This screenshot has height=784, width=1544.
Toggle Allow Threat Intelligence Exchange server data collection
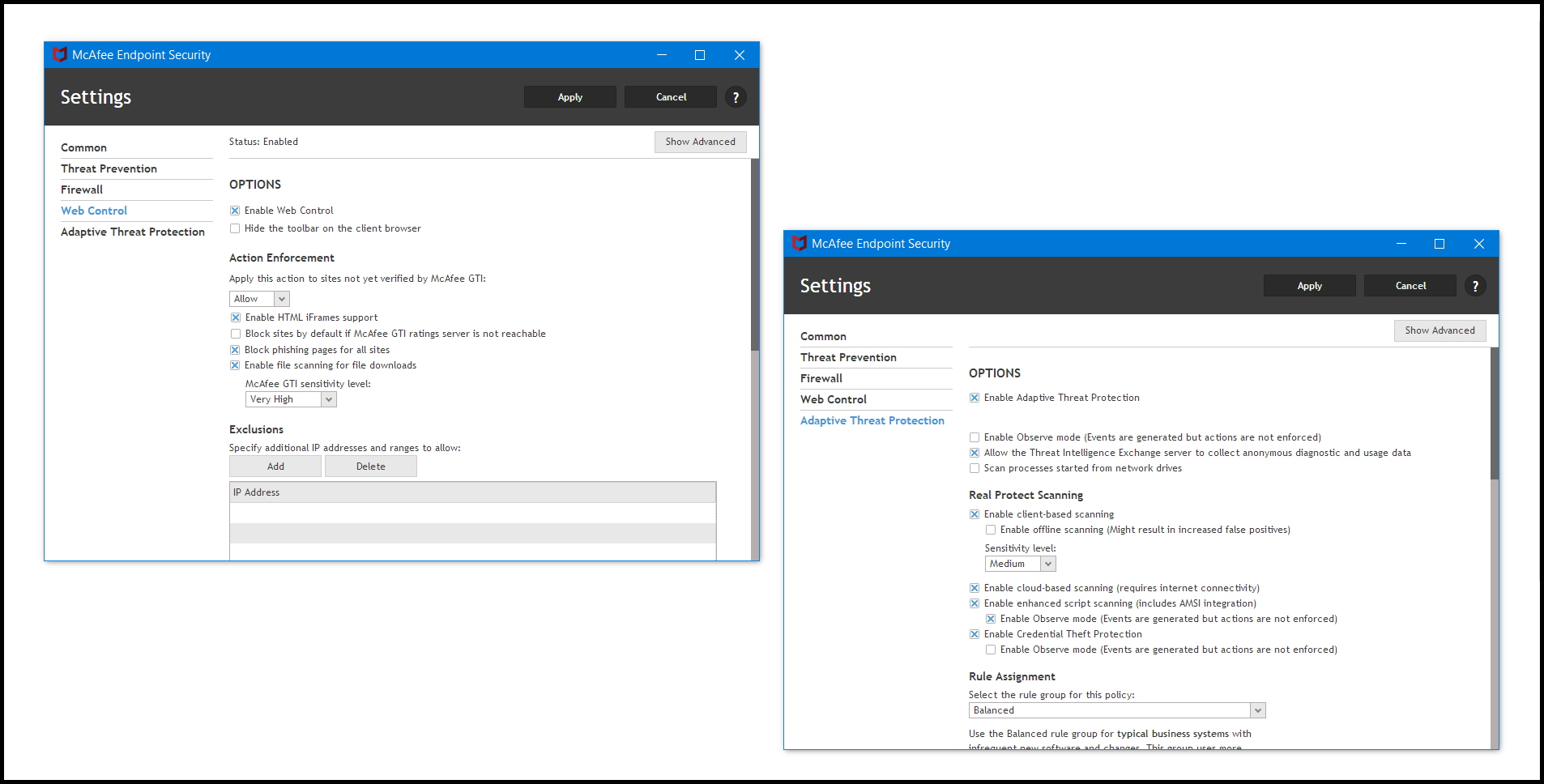975,453
